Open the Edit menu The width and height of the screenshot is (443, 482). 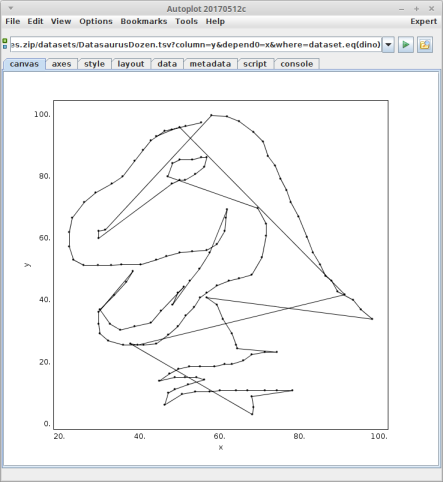[x=35, y=21]
